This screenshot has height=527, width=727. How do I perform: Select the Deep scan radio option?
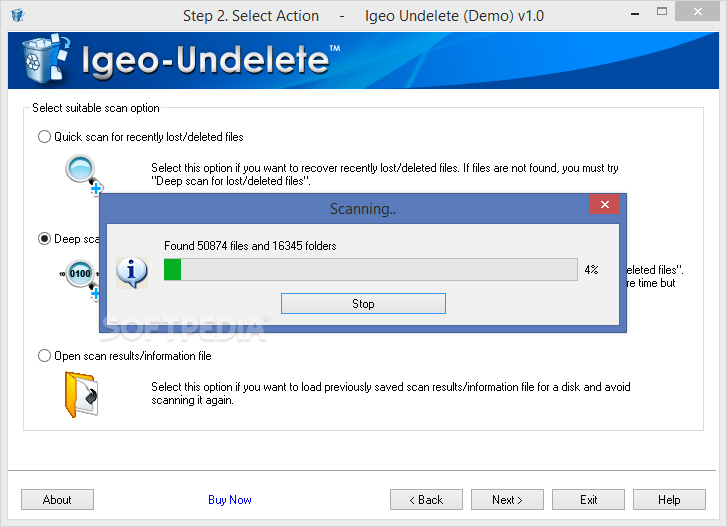[45, 239]
